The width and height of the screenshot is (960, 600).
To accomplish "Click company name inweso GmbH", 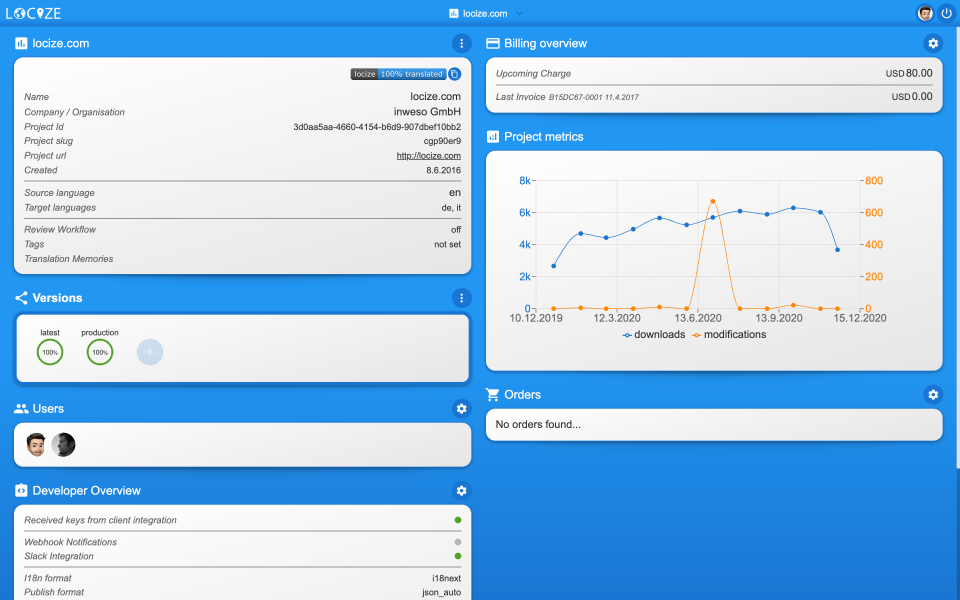I will (x=427, y=111).
